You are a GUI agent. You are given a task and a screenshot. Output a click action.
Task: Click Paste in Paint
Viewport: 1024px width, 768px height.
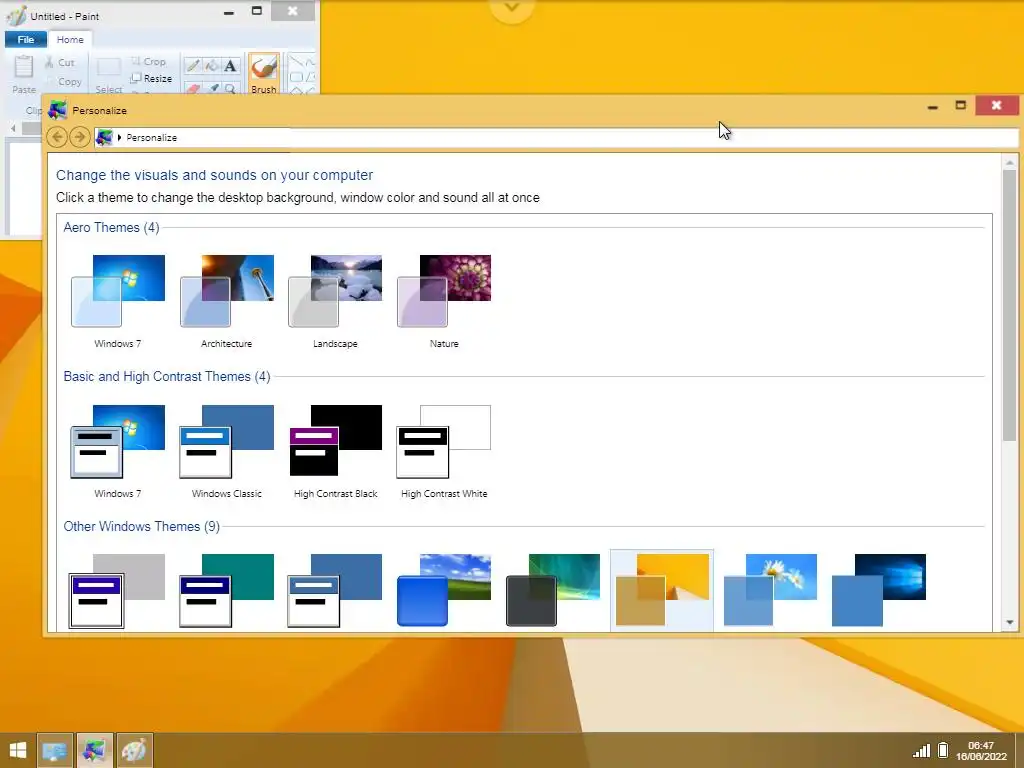[24, 74]
